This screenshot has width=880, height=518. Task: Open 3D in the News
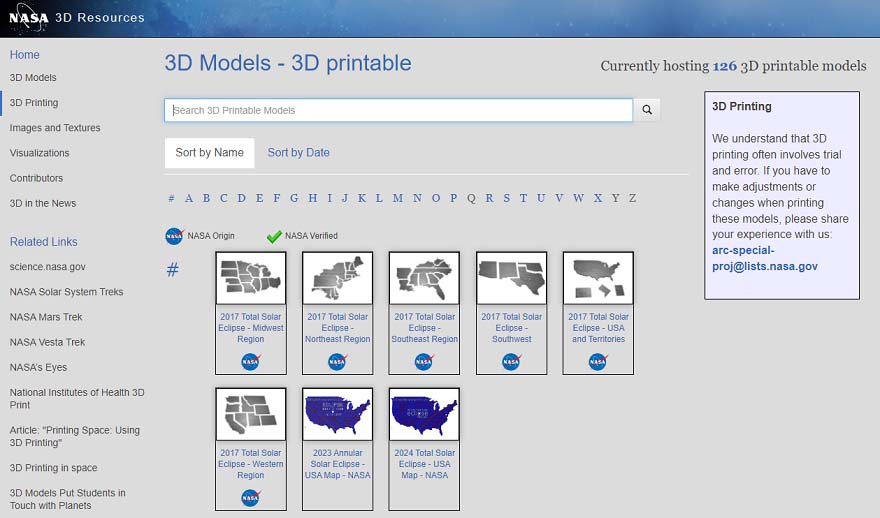click(43, 203)
